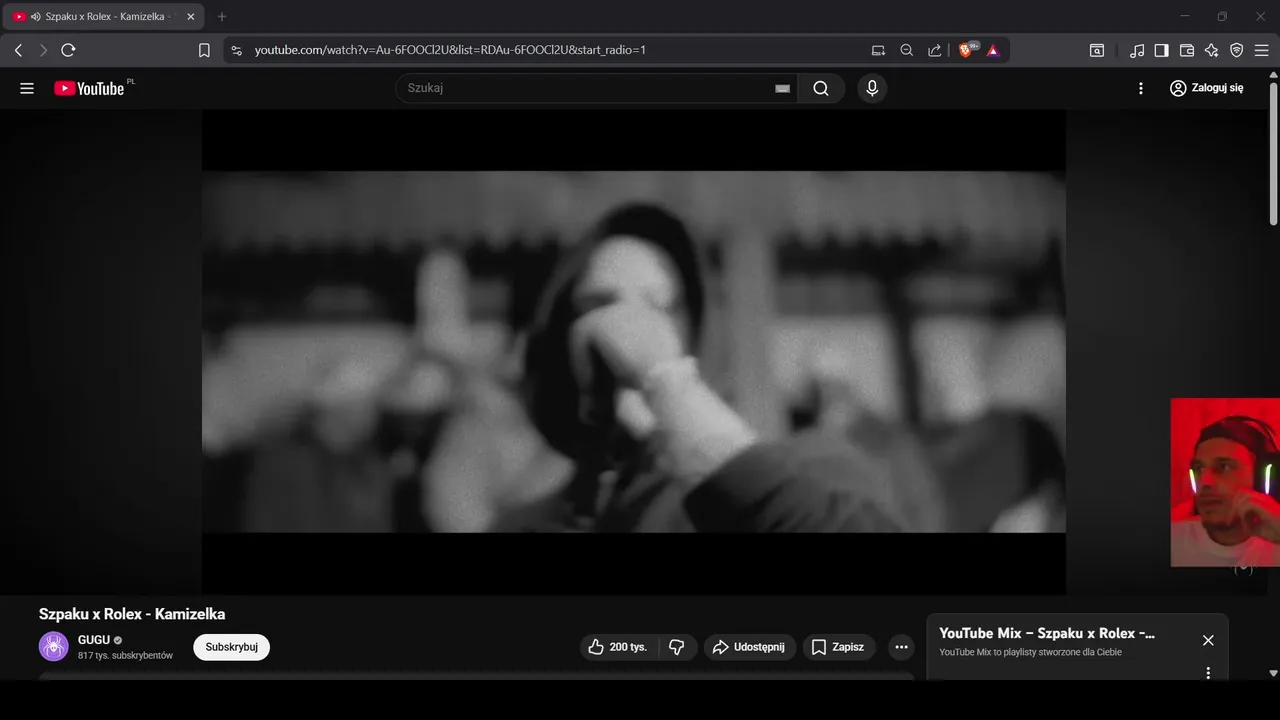Open the YouTube guide hamburger menu
Image resolution: width=1280 pixels, height=720 pixels.
pyautogui.click(x=27, y=88)
